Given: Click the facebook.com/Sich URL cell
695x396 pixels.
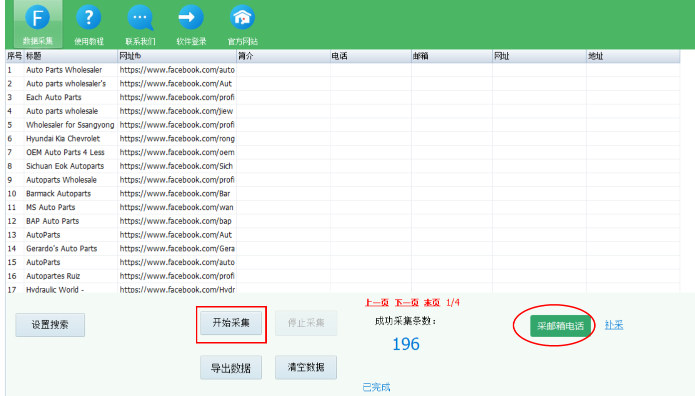Looking at the screenshot, I should 177,166.
